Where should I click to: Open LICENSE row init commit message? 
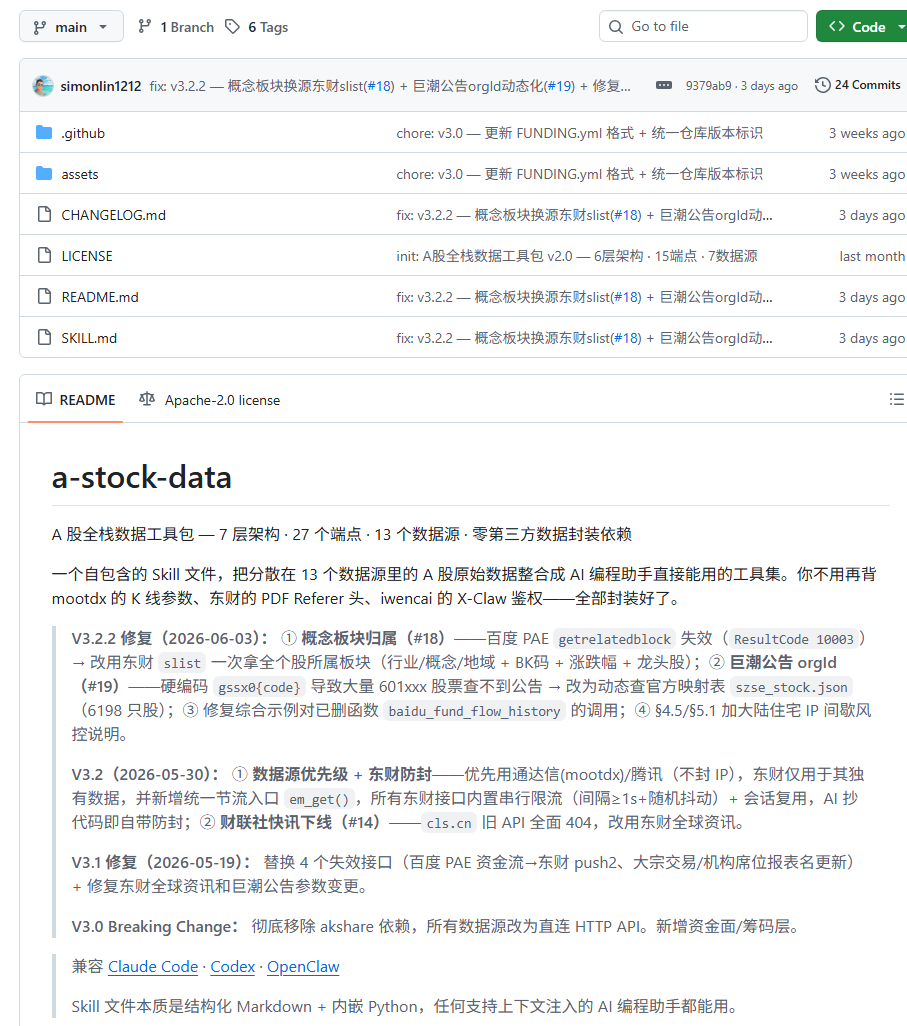click(x=577, y=256)
